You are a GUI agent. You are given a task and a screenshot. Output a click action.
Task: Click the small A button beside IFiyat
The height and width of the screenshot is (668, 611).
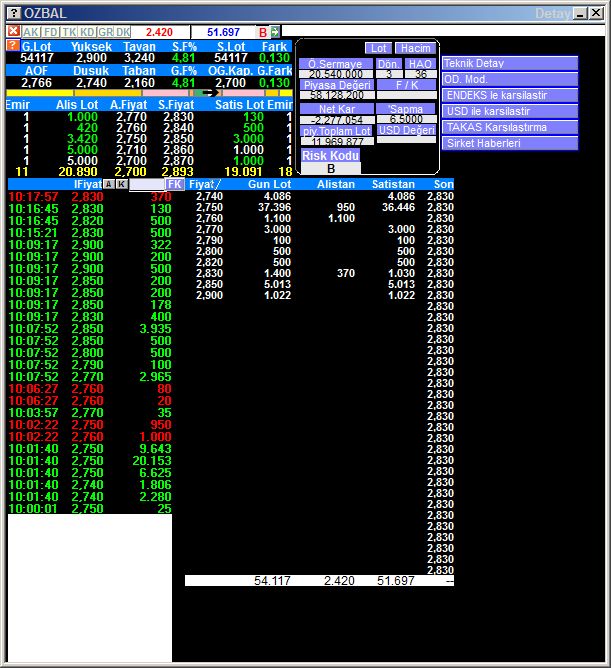(109, 184)
